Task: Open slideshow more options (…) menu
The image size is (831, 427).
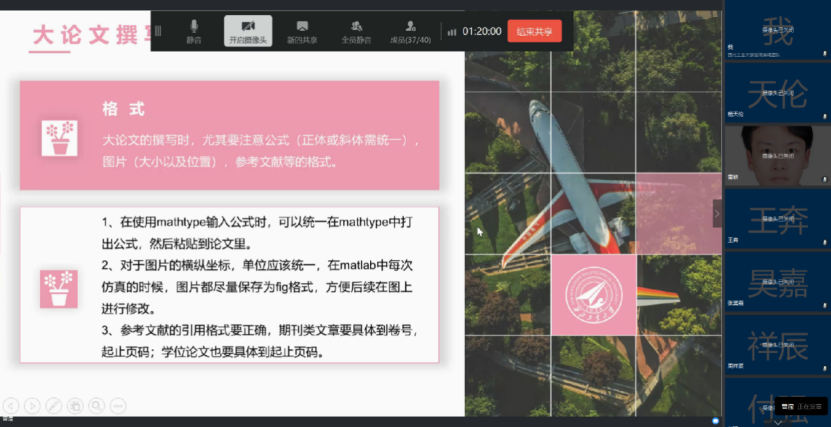Action: point(118,405)
